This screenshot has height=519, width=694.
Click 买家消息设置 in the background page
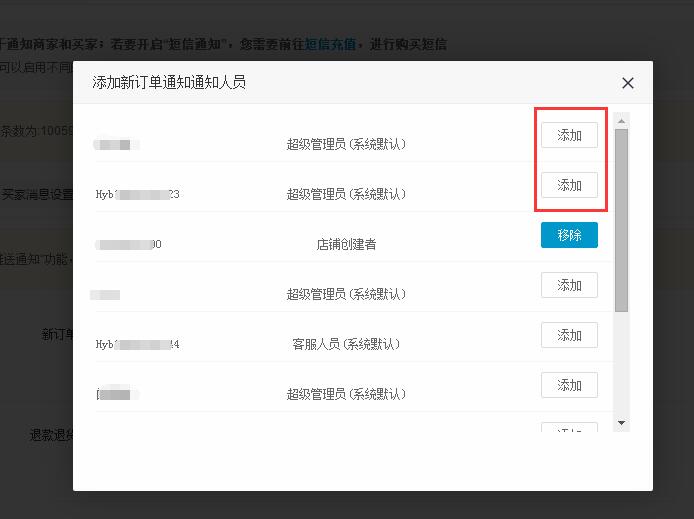[x=37, y=194]
